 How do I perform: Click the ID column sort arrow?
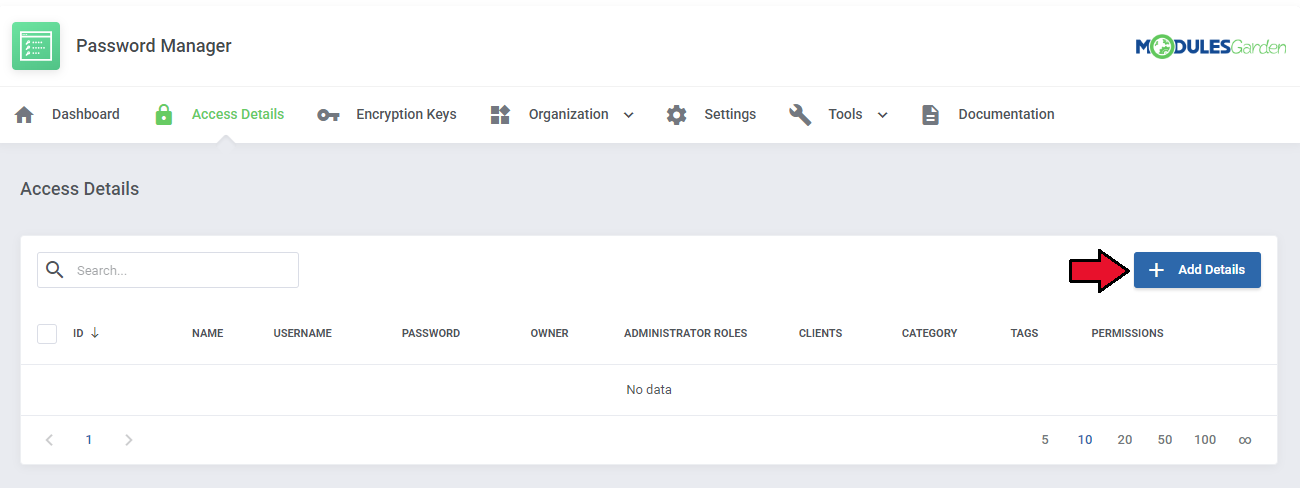click(95, 333)
